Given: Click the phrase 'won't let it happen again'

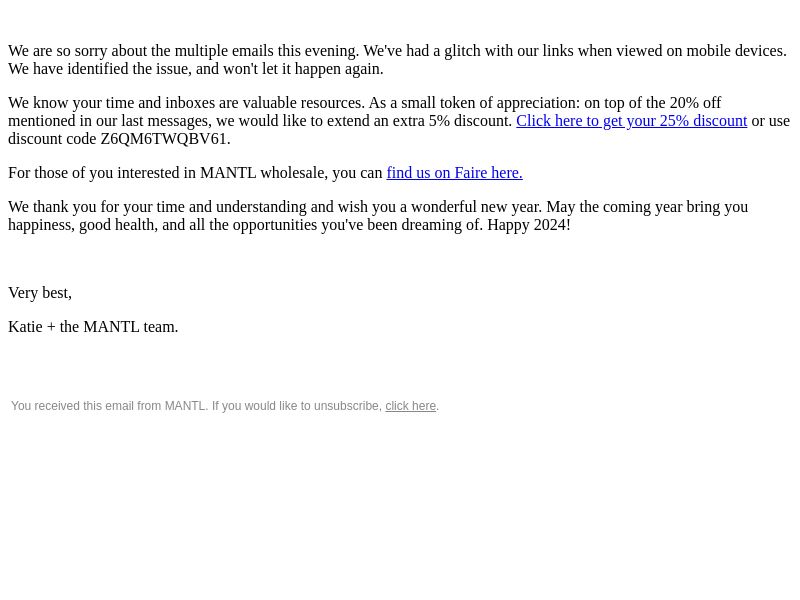Looking at the screenshot, I should click(x=303, y=69).
